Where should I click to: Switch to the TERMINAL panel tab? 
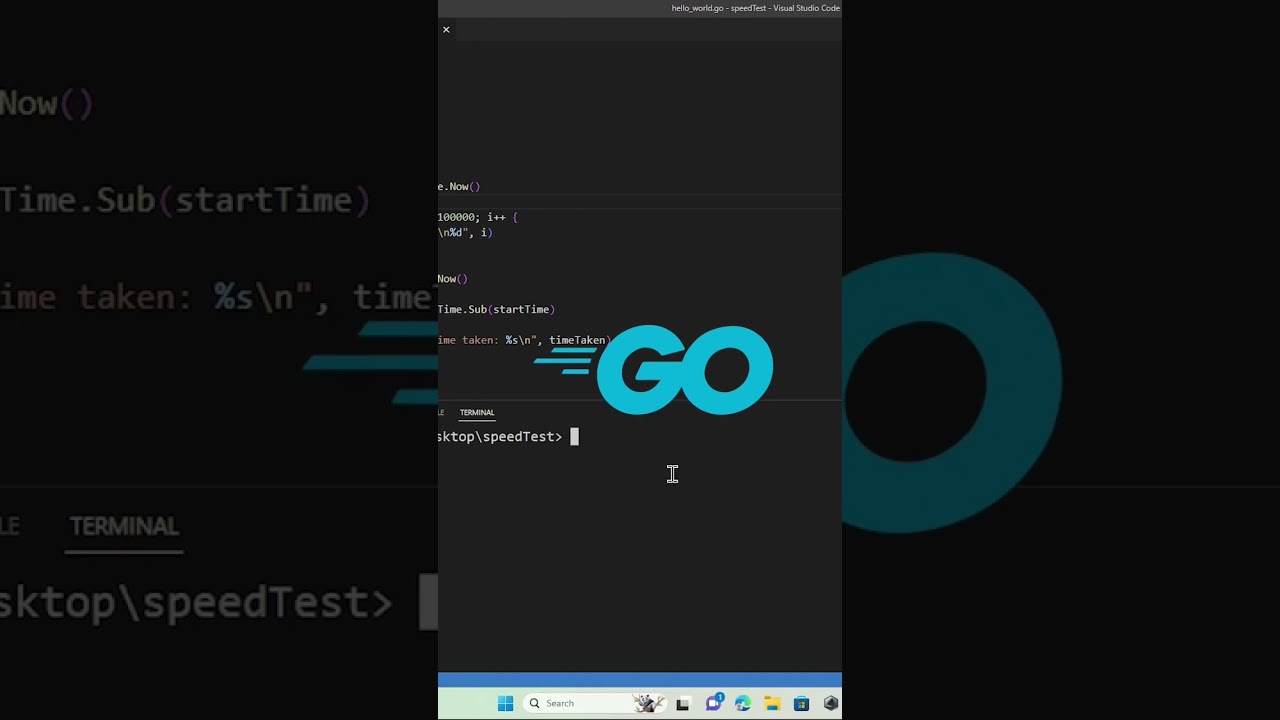(477, 412)
